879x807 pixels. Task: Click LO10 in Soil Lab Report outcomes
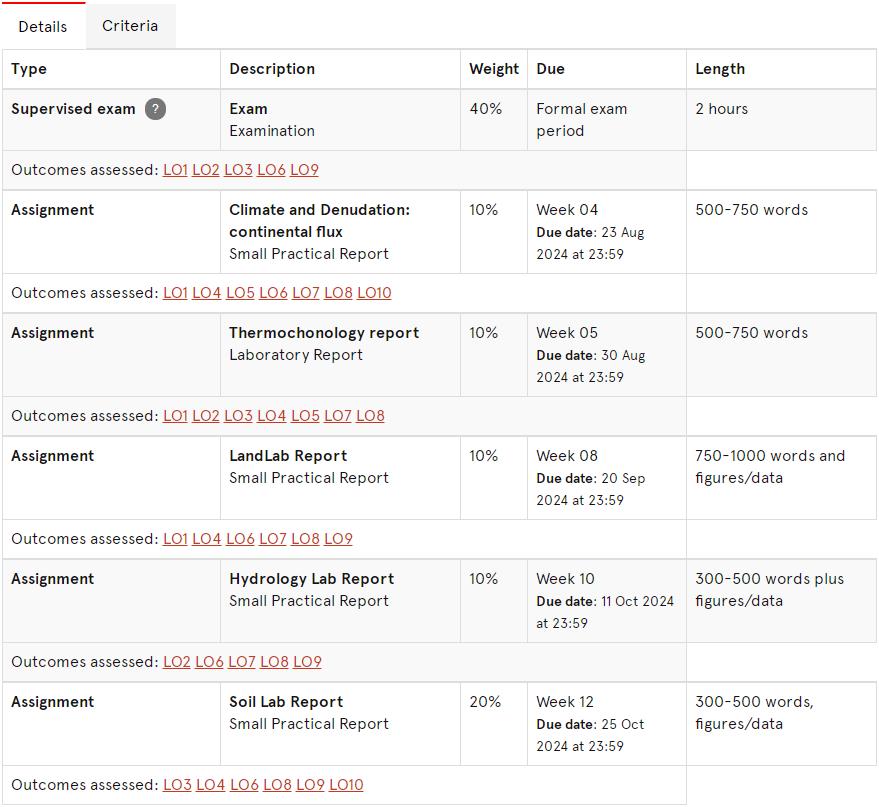[x=346, y=785]
